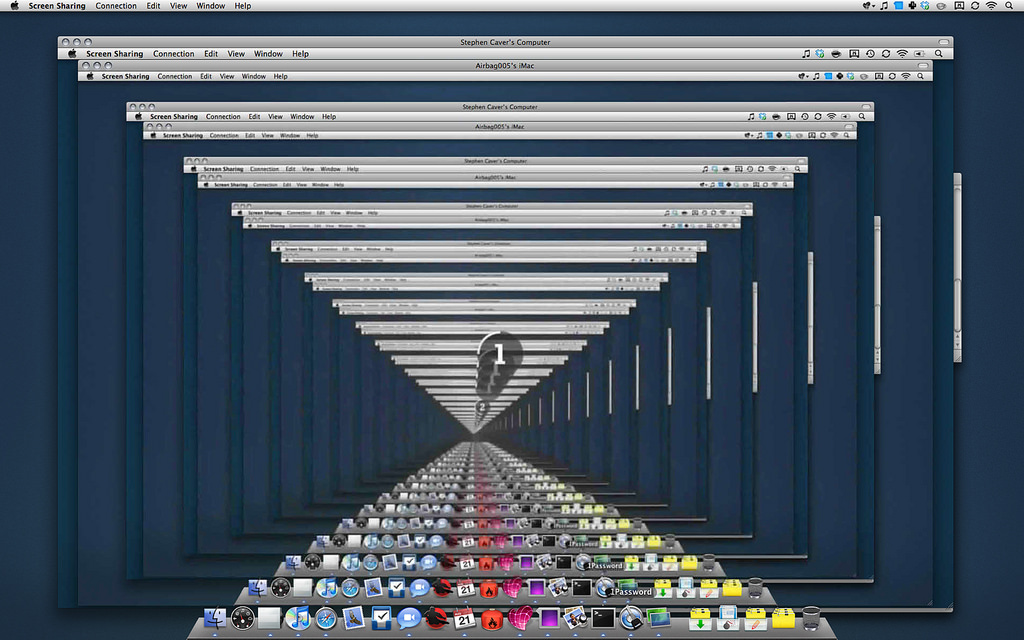1024x640 pixels.
Task: Open Wi-Fi status in the top menu bar
Action: point(991,6)
